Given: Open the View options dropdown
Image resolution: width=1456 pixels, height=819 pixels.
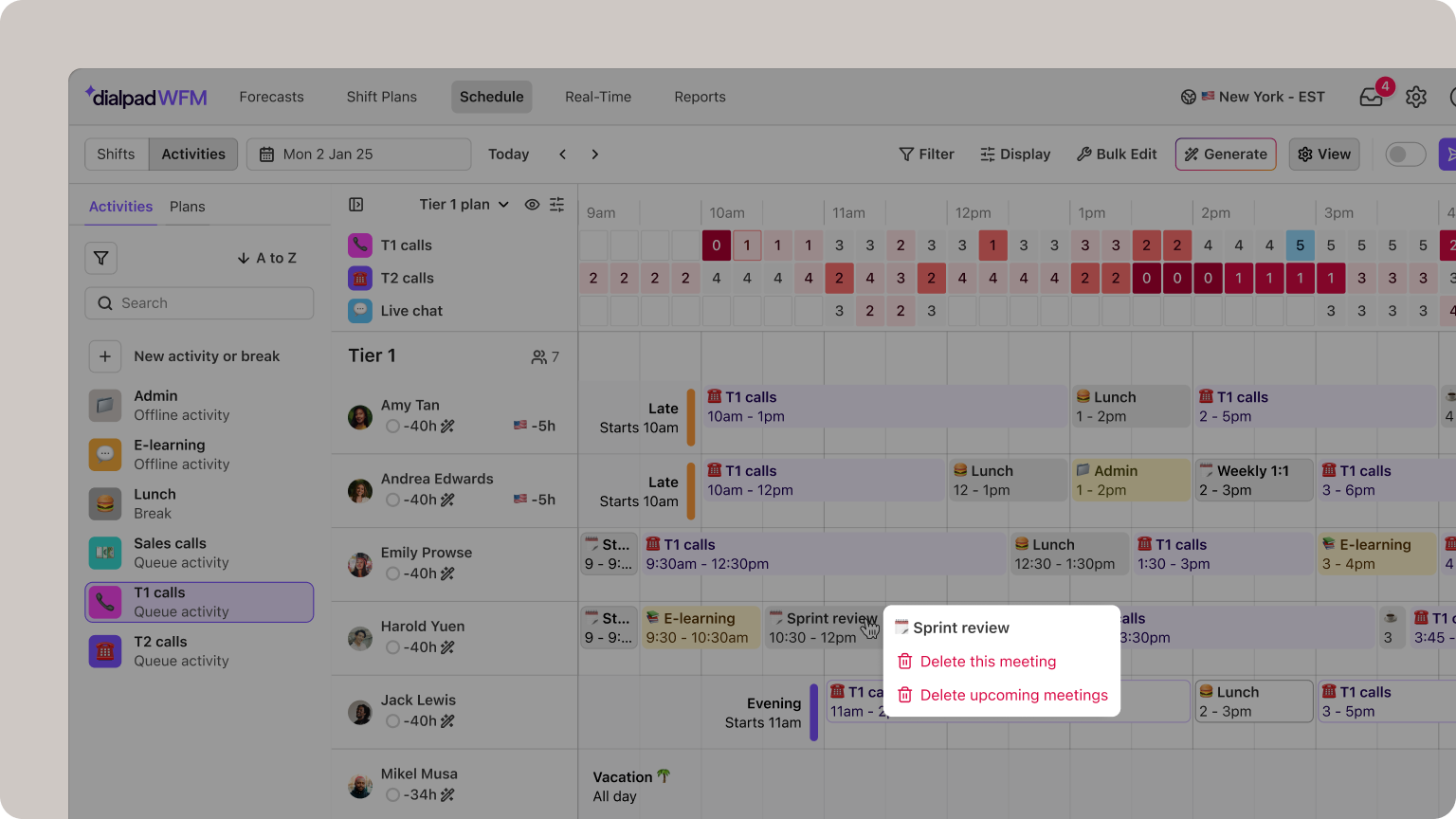Looking at the screenshot, I should [1324, 155].
